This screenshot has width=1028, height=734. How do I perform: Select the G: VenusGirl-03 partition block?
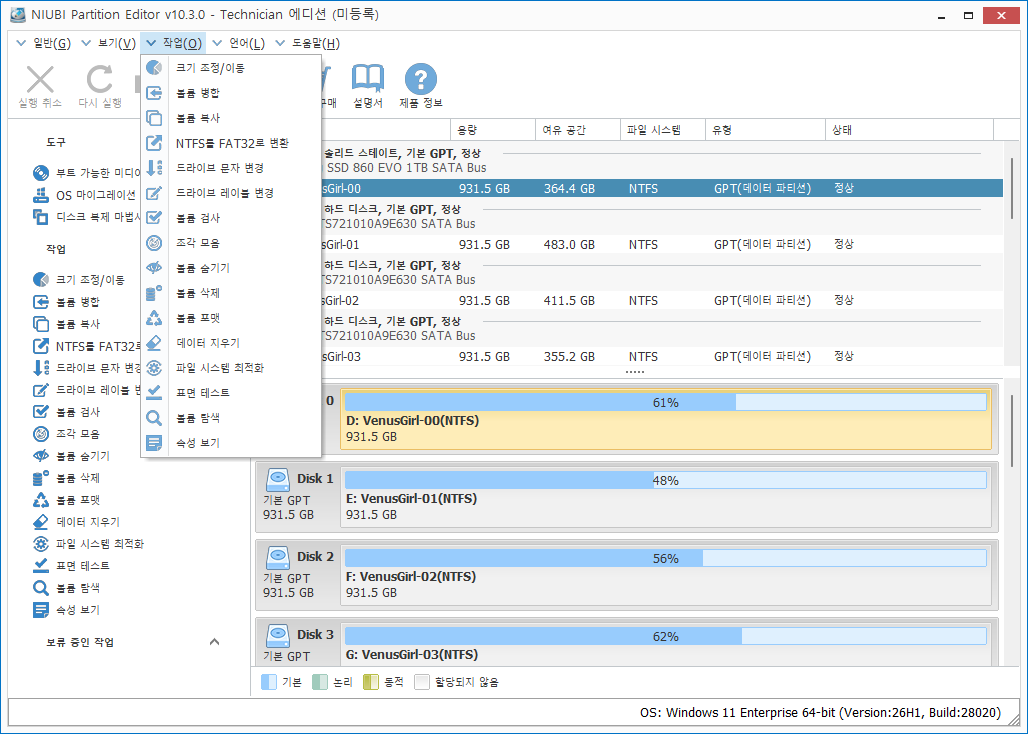665,644
